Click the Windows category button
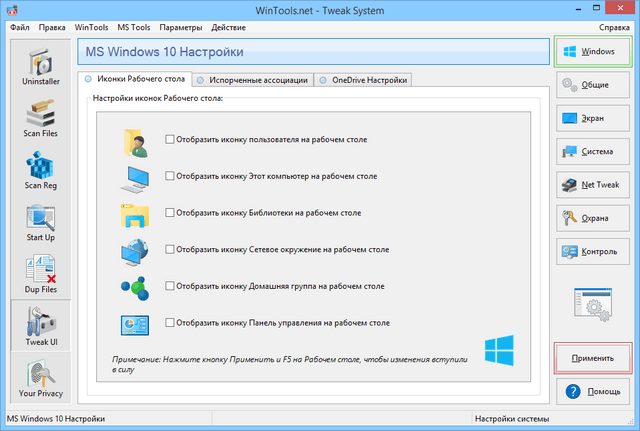This screenshot has height=431, width=640. [x=594, y=51]
